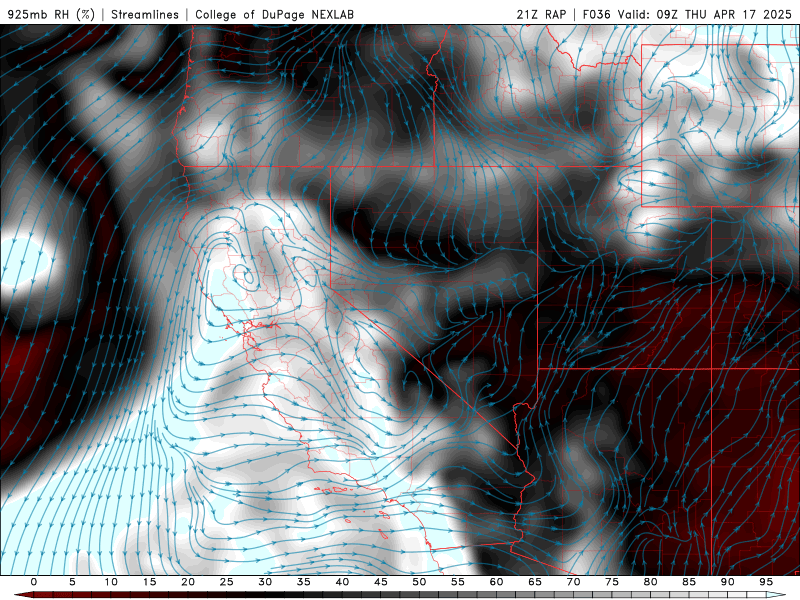The image size is (800, 600).
Task: Click the "0" color scale label
Action: (34, 582)
